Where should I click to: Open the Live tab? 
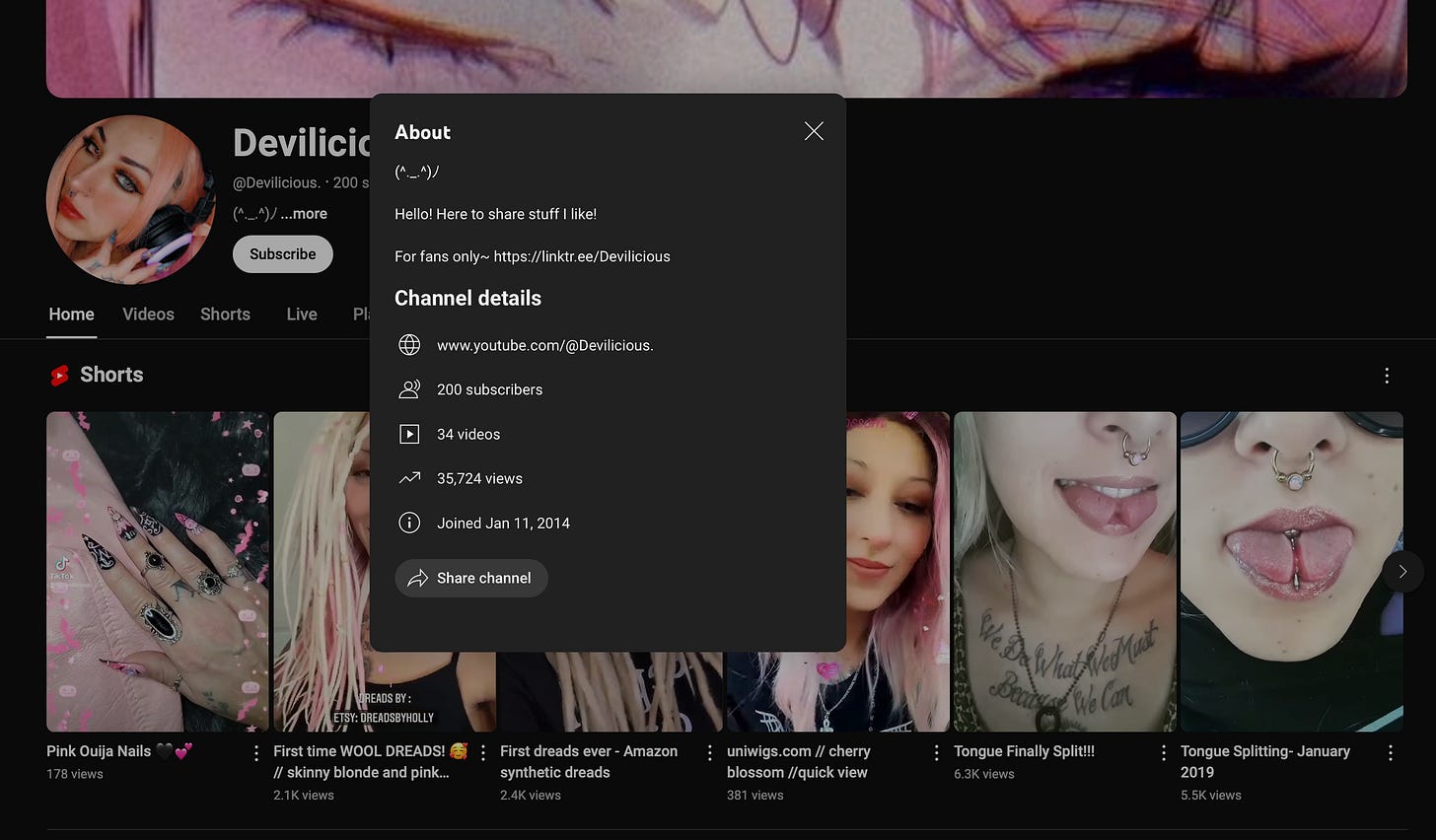[302, 315]
